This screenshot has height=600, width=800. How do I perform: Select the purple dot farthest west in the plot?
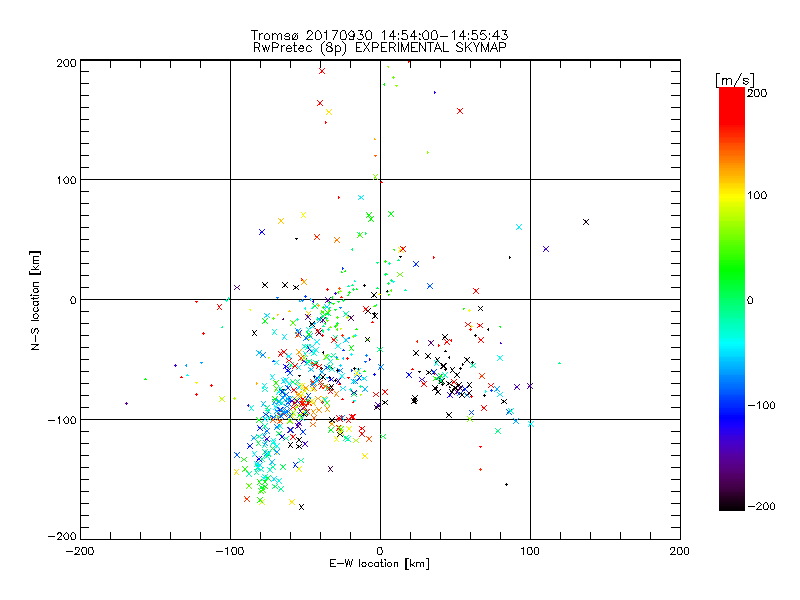coord(127,404)
